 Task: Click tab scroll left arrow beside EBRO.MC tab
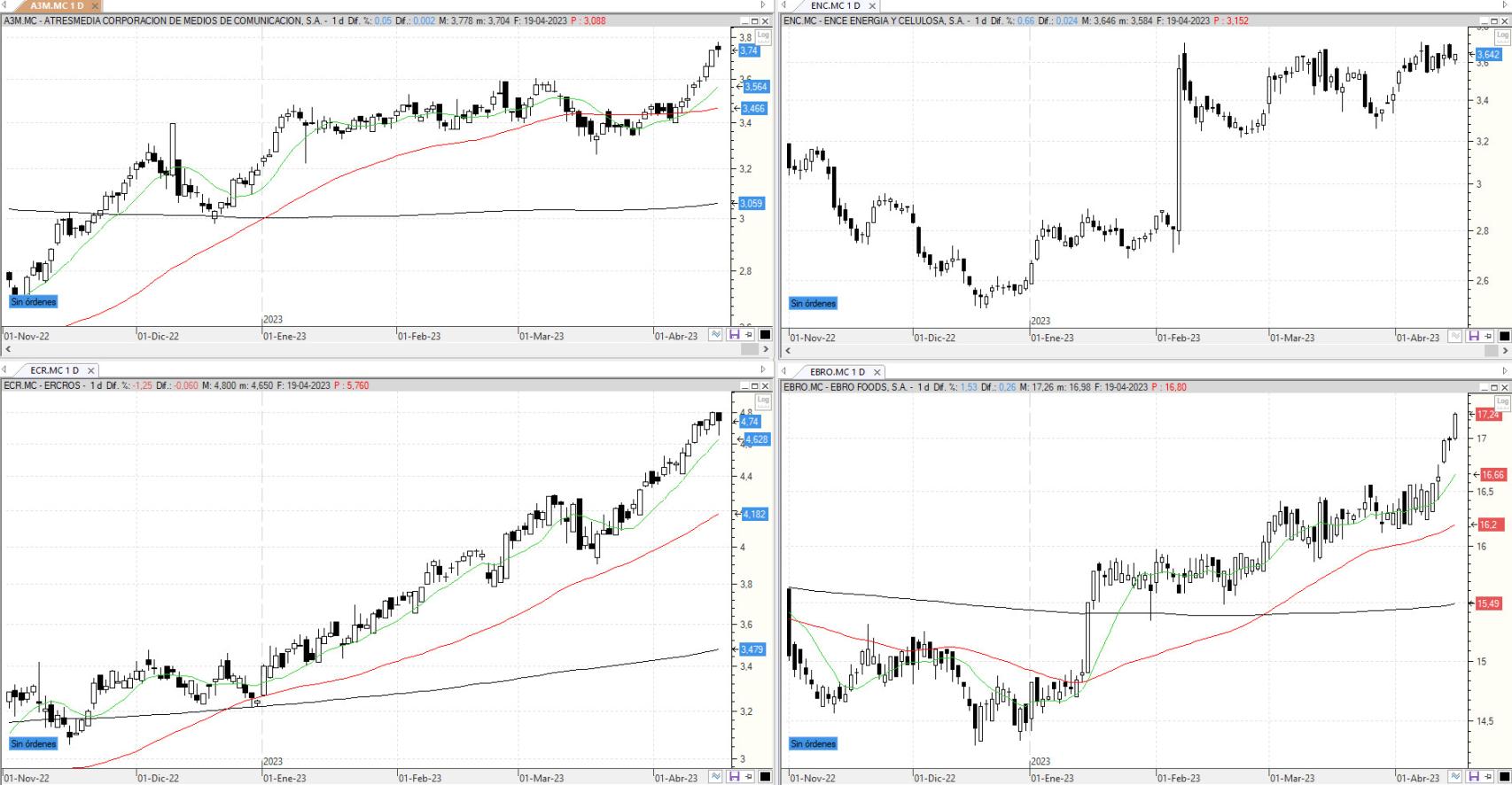coord(785,372)
